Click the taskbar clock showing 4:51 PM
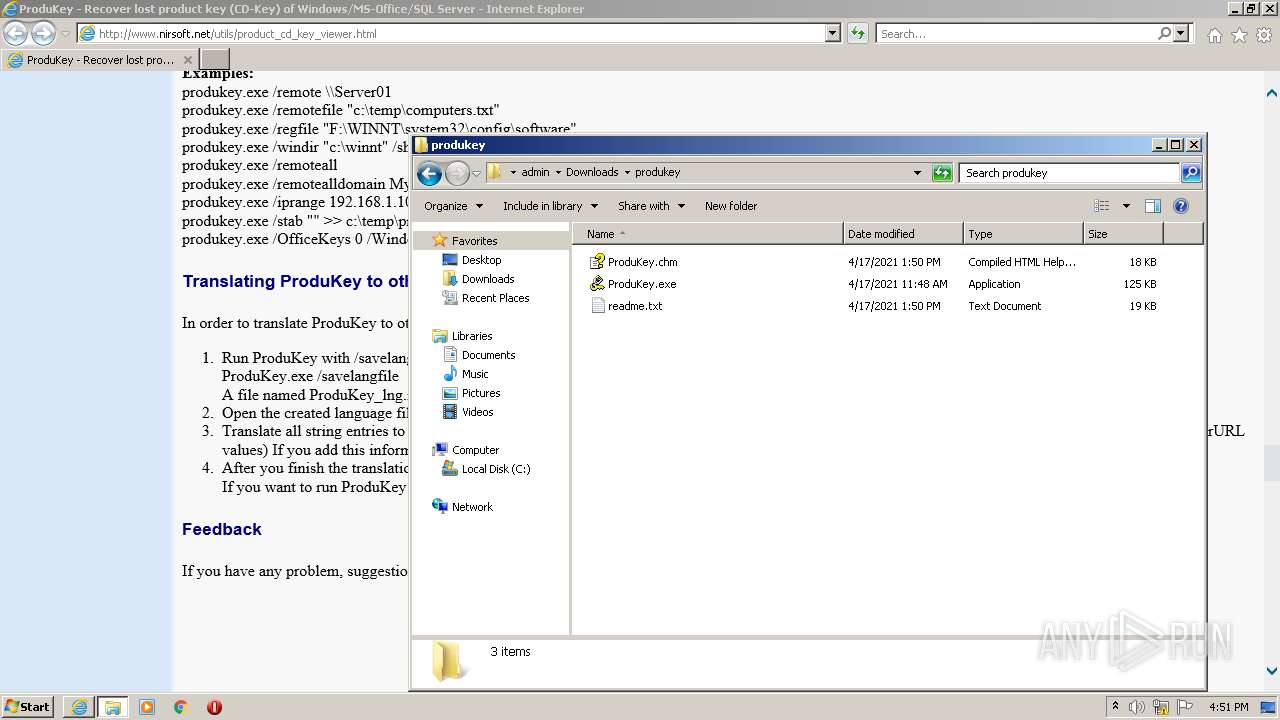 [1228, 707]
